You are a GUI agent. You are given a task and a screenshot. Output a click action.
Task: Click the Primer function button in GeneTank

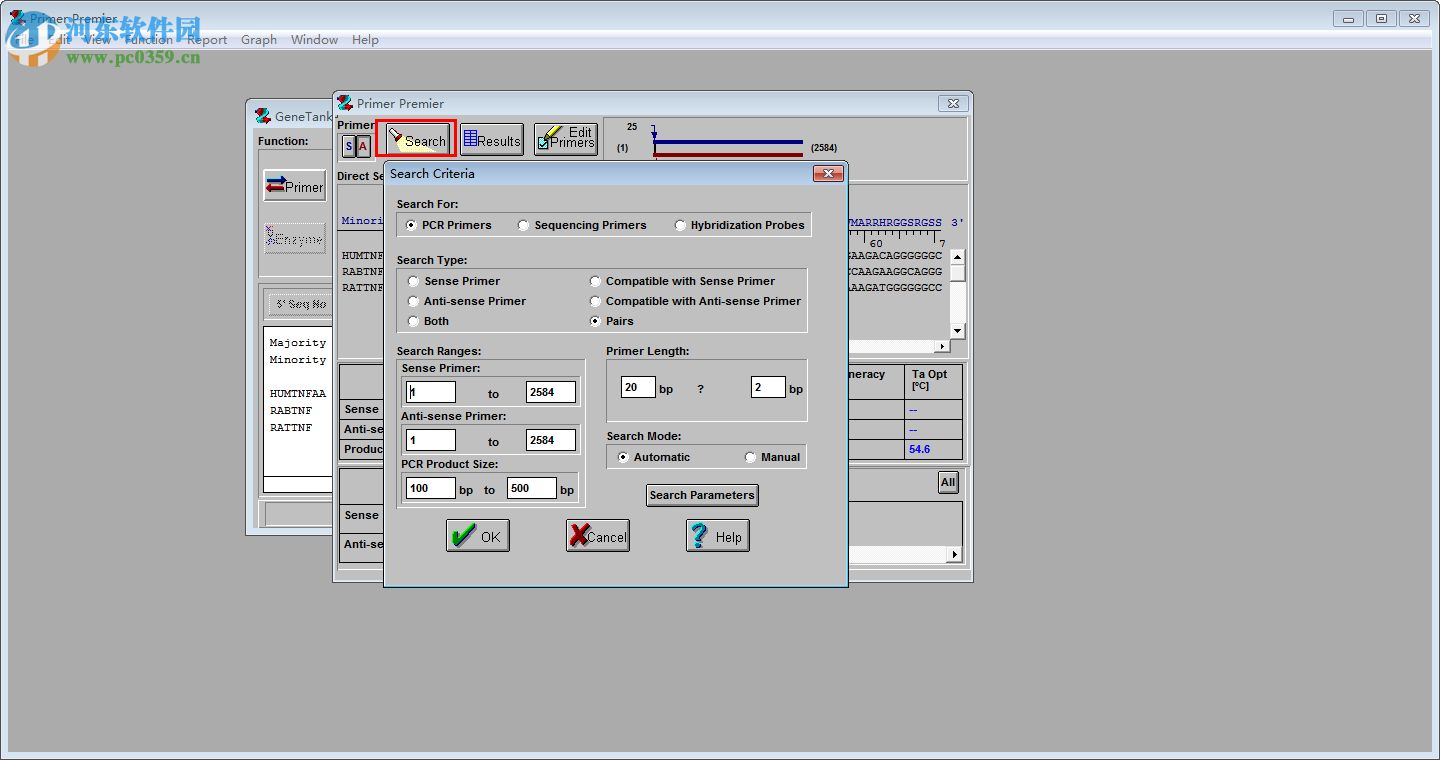coord(295,186)
